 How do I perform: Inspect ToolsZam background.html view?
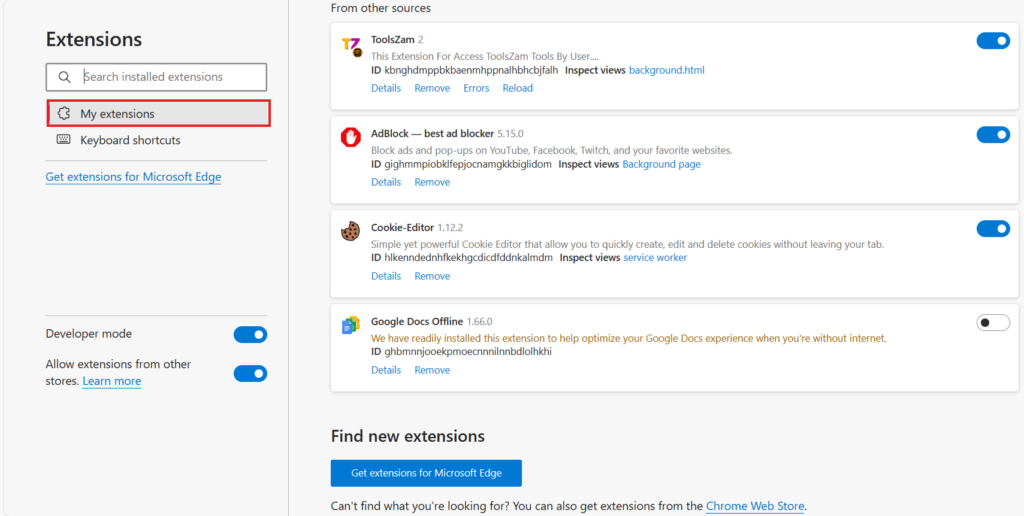(667, 70)
